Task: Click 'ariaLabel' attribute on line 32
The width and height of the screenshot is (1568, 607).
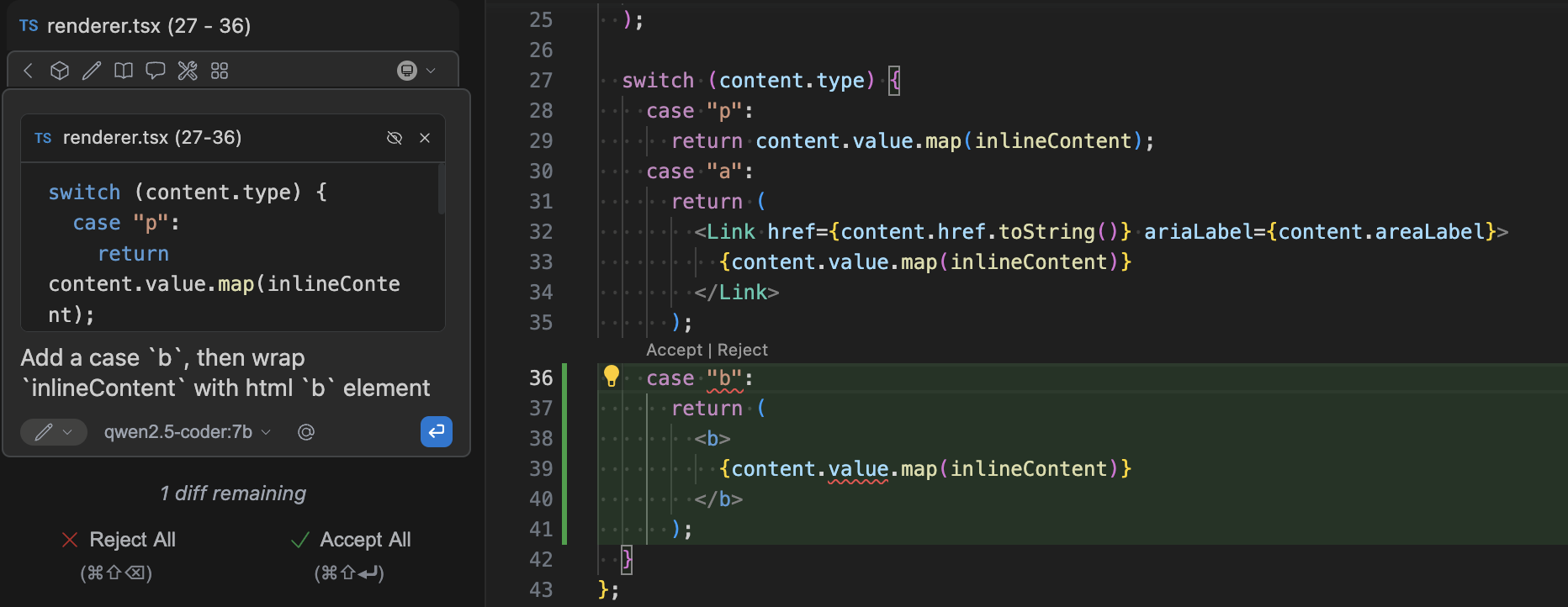Action: pos(1199,232)
